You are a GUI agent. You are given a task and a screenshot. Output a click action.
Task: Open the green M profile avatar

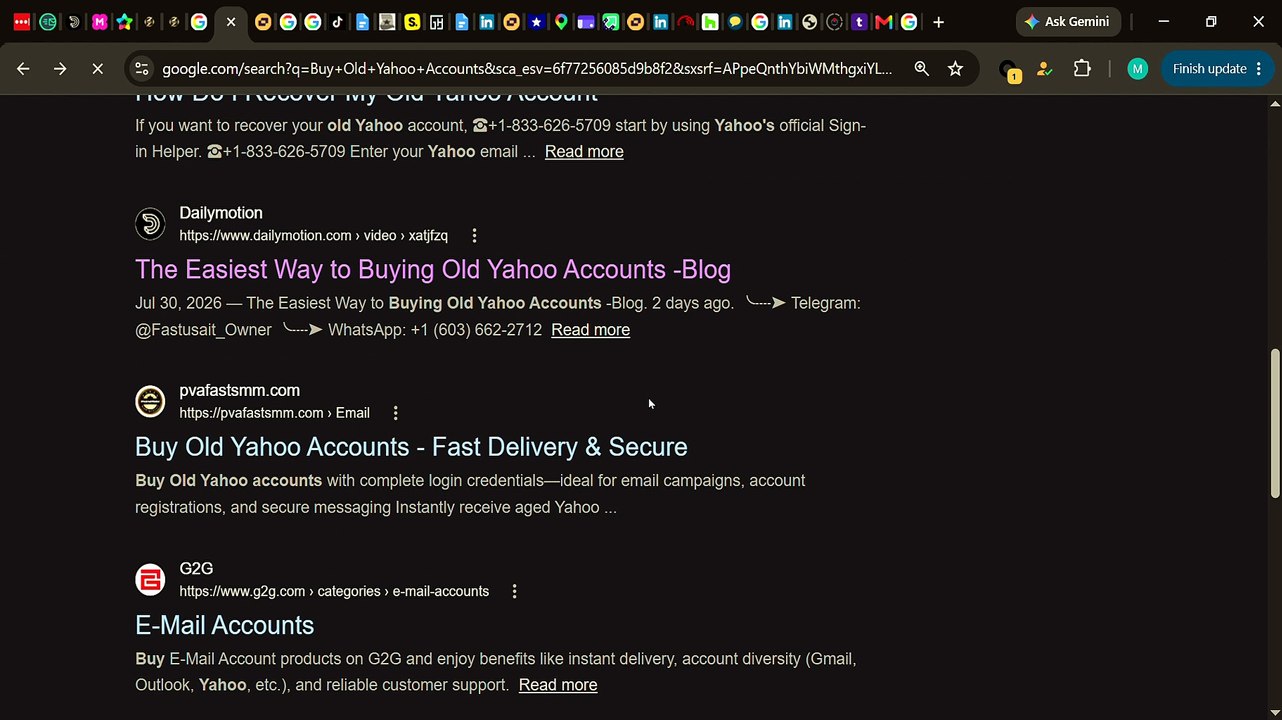pos(1137,69)
